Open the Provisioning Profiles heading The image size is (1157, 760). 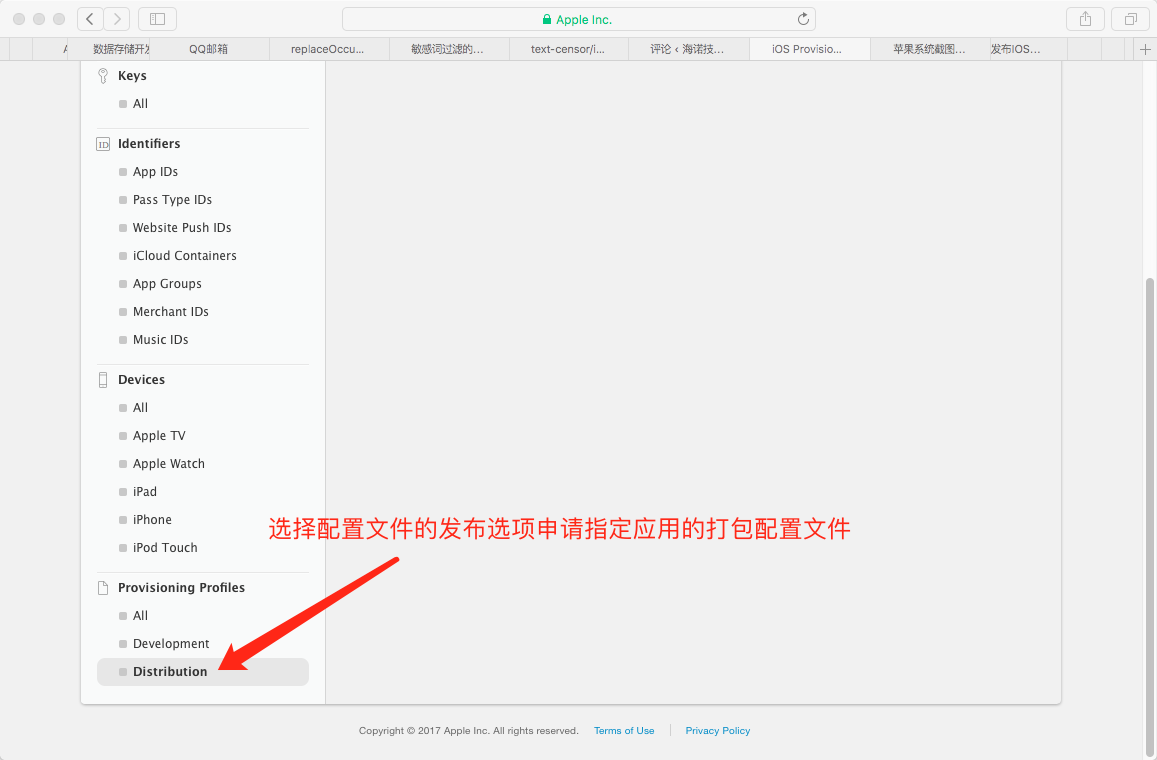[182, 587]
